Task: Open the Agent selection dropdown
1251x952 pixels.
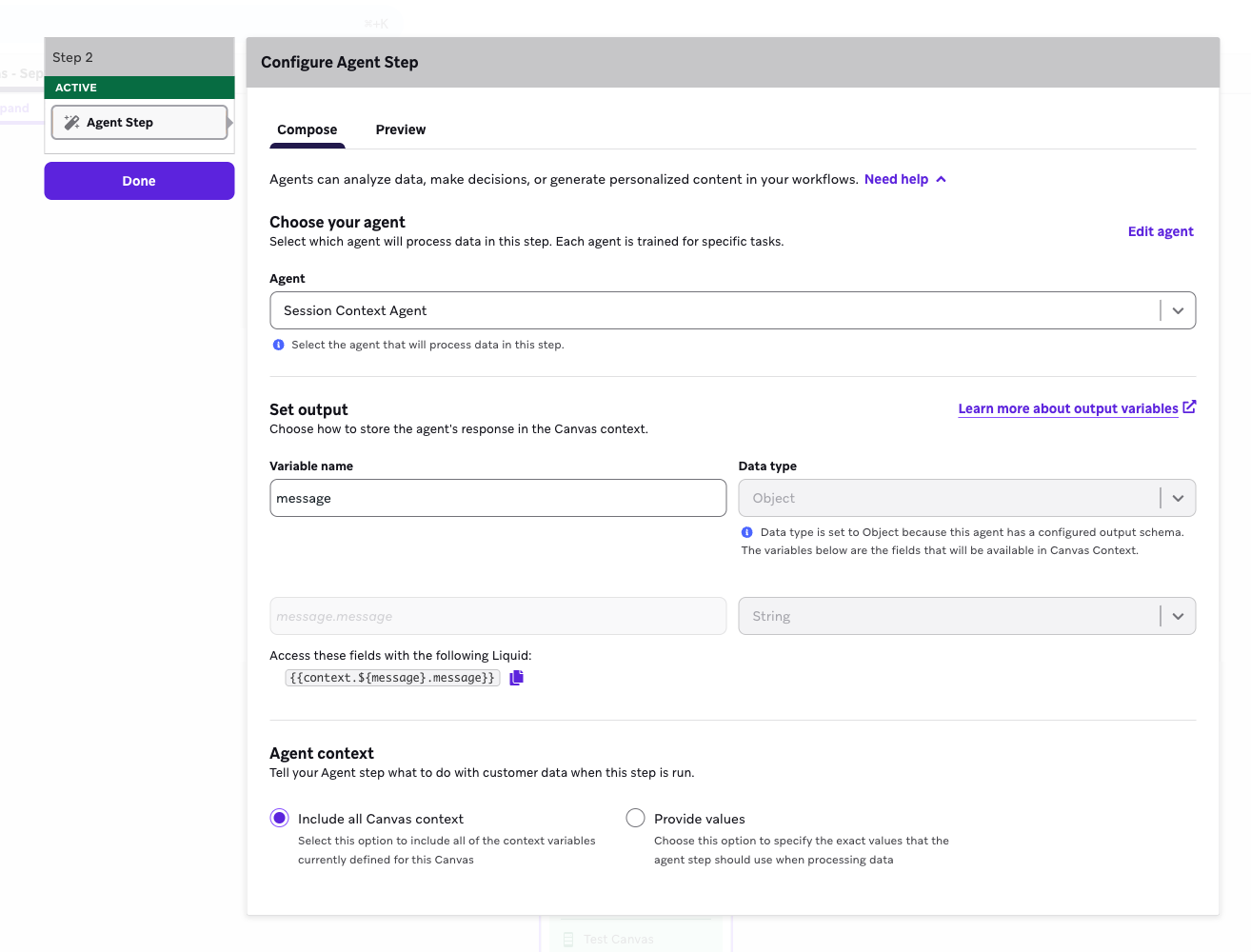Action: [1179, 310]
